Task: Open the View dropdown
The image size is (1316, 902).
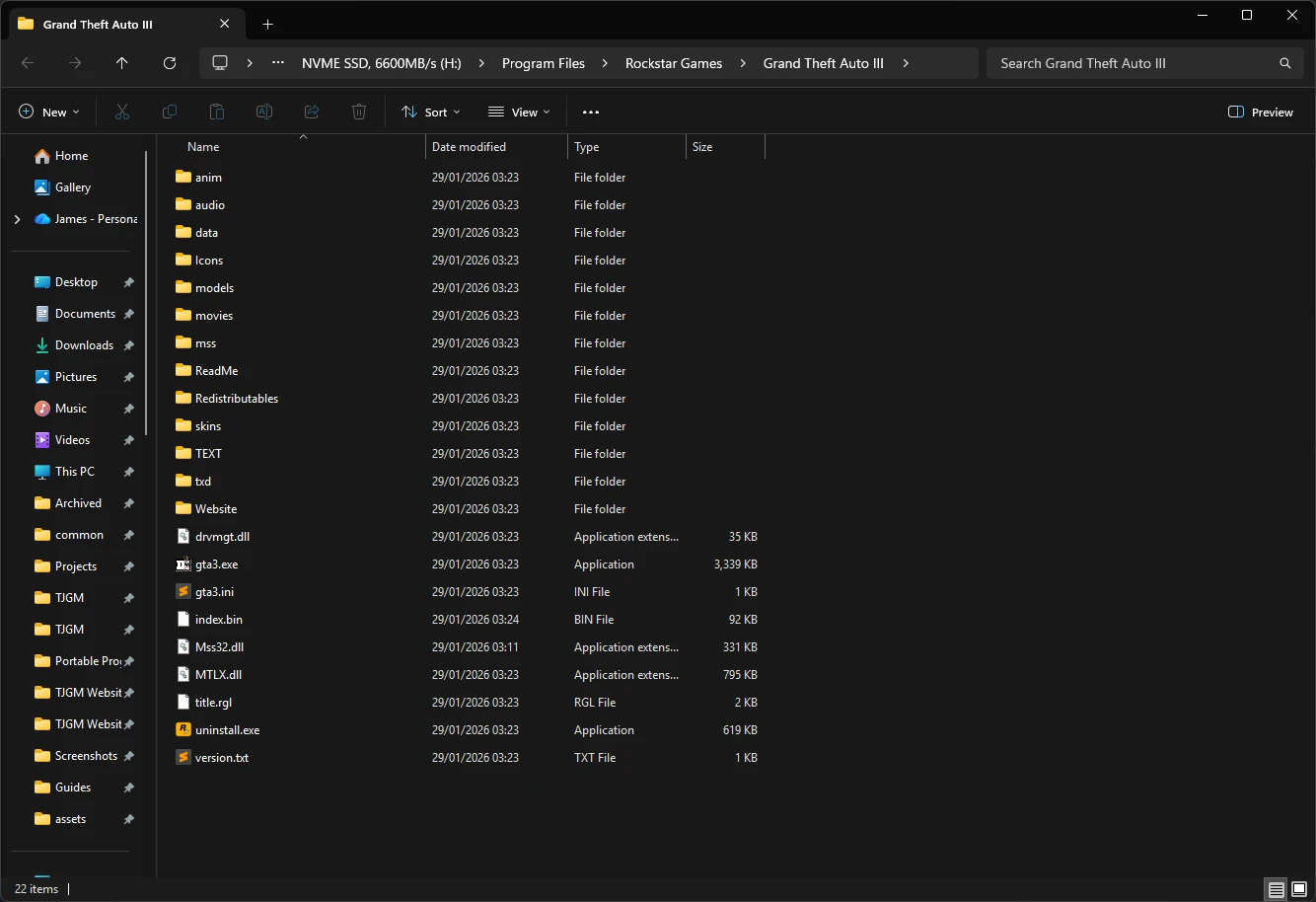Action: [518, 112]
